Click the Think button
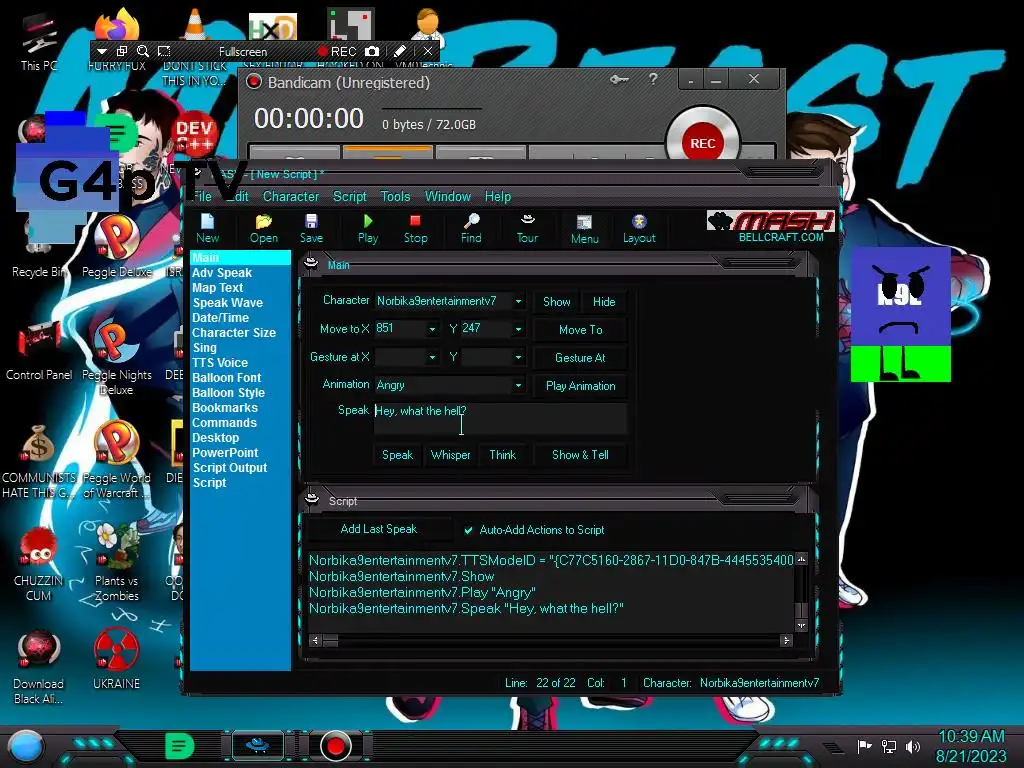Viewport: 1024px width, 768px height. point(503,455)
